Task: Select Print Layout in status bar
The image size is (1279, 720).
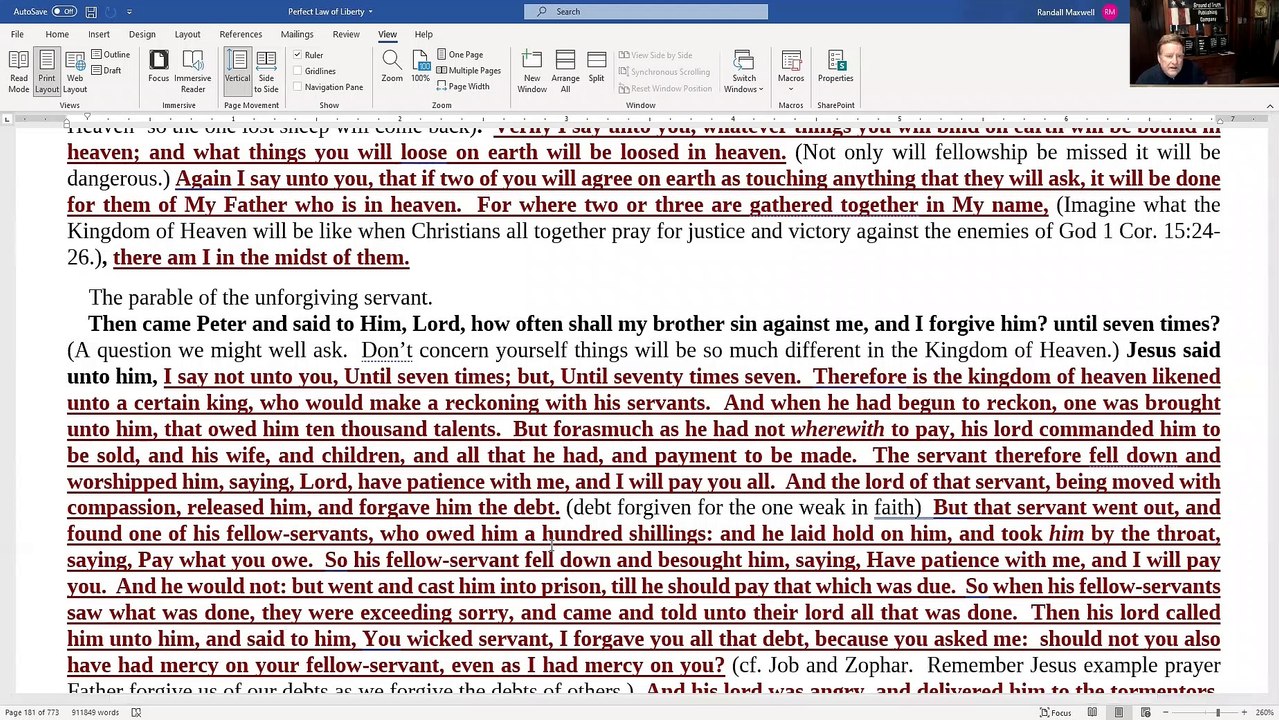Action: (x=1119, y=713)
